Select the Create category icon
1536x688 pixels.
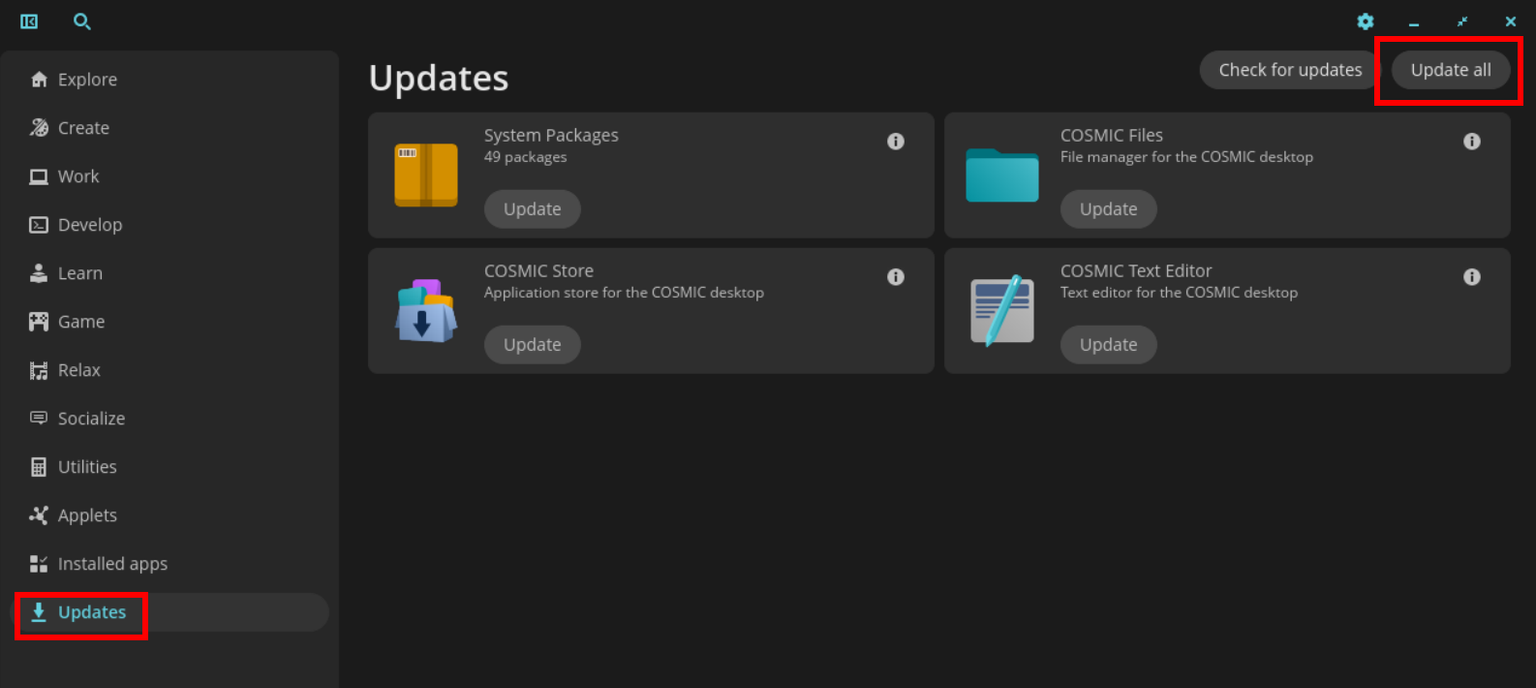point(38,127)
